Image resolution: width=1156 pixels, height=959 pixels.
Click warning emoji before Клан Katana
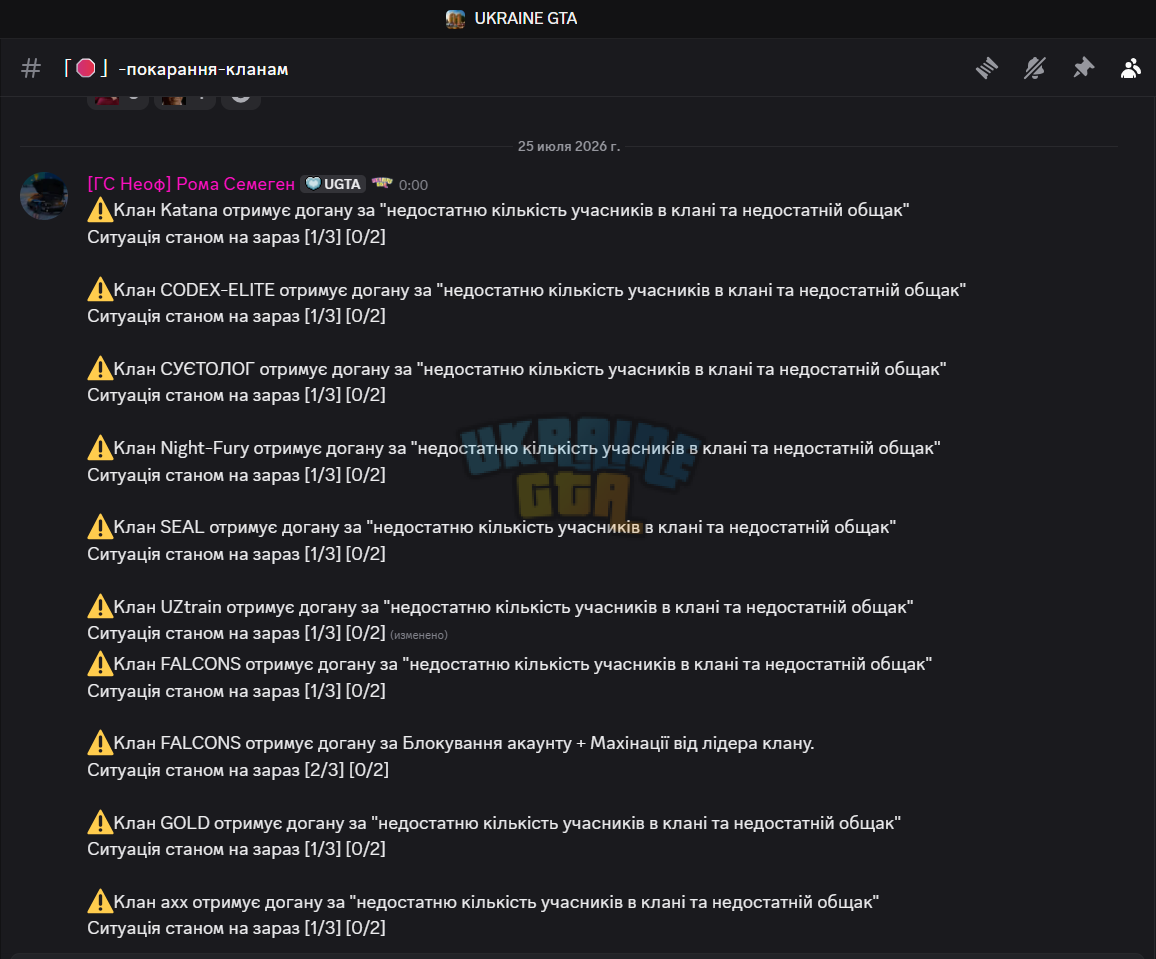100,210
